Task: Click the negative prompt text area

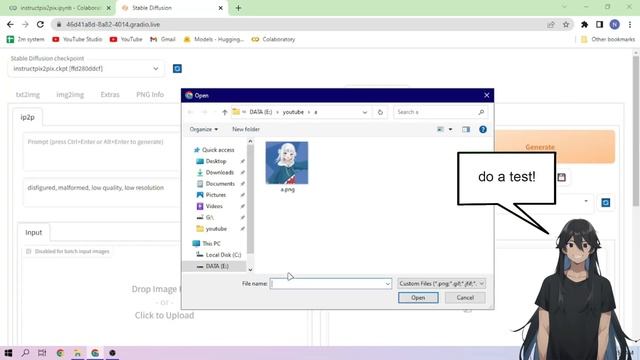Action: (102, 192)
